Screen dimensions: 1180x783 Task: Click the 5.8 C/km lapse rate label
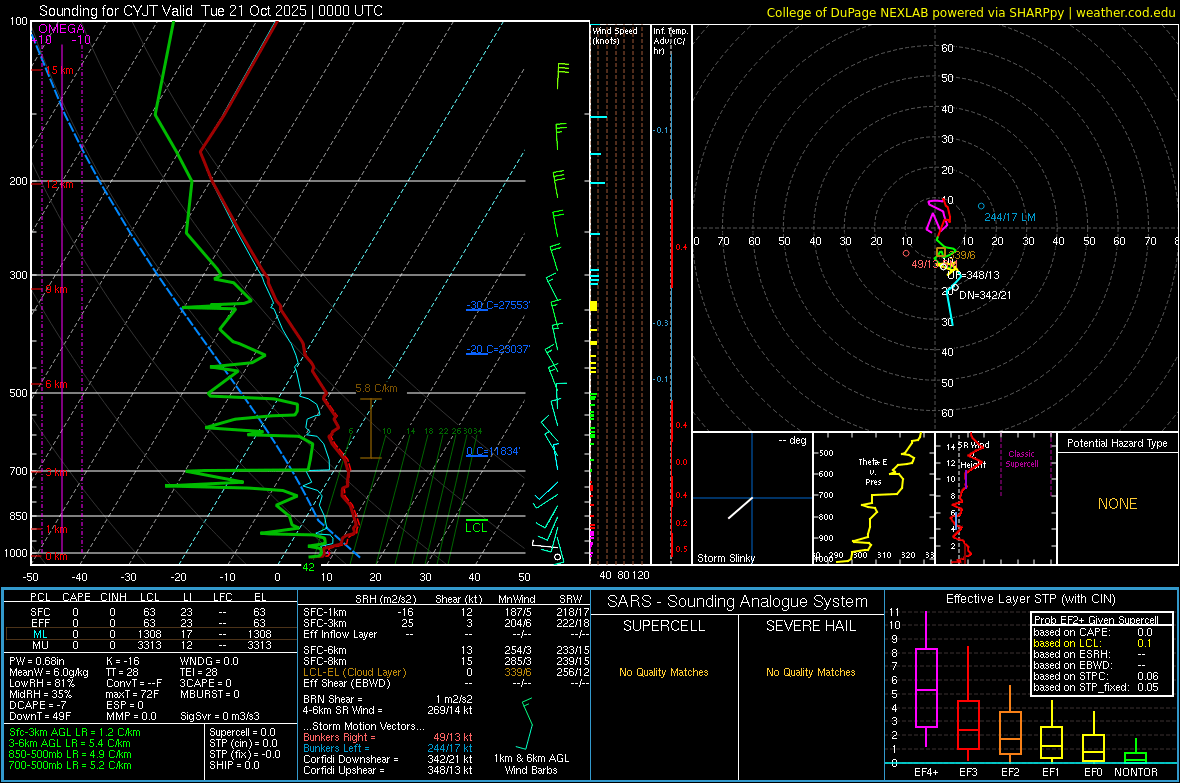point(376,388)
